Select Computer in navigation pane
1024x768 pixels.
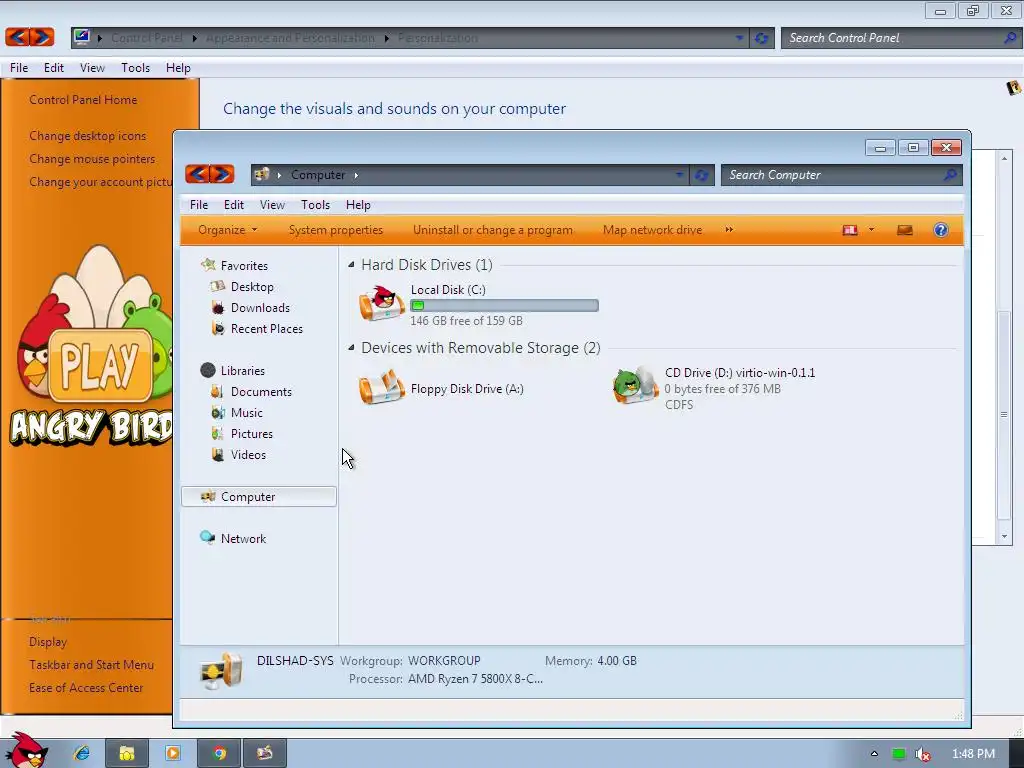(x=259, y=496)
